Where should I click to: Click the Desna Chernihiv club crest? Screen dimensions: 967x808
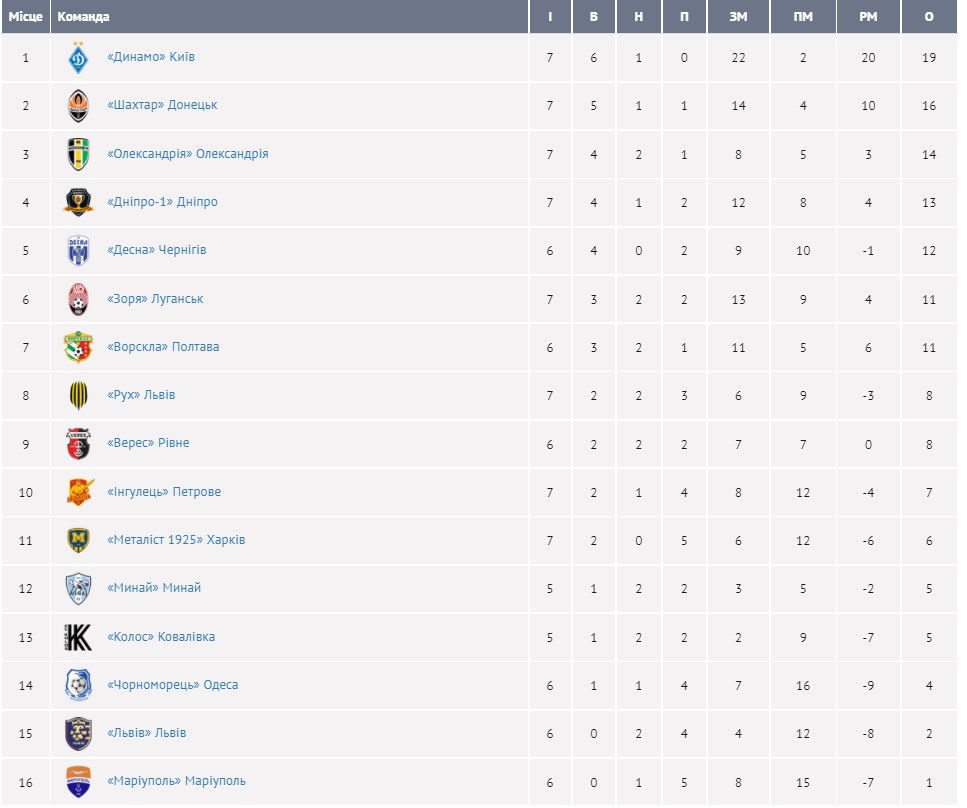pos(78,250)
